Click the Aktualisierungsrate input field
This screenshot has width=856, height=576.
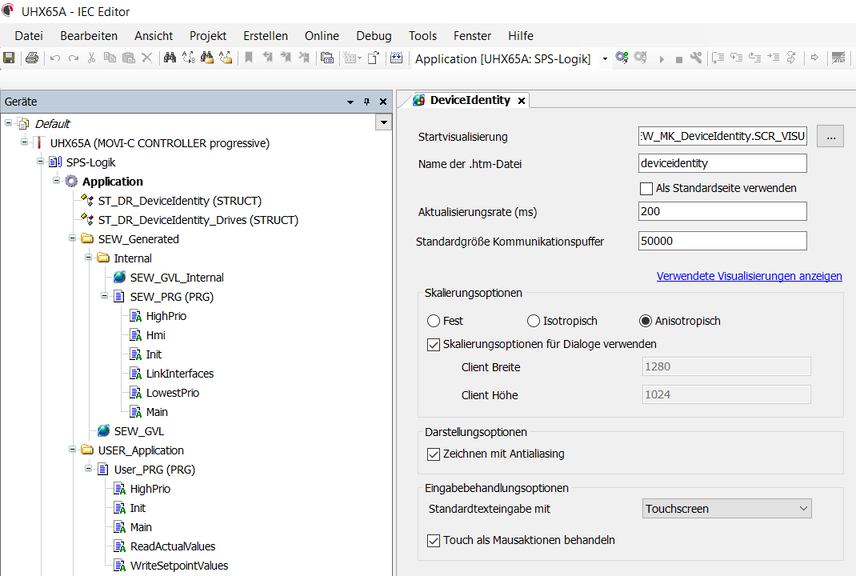722,211
